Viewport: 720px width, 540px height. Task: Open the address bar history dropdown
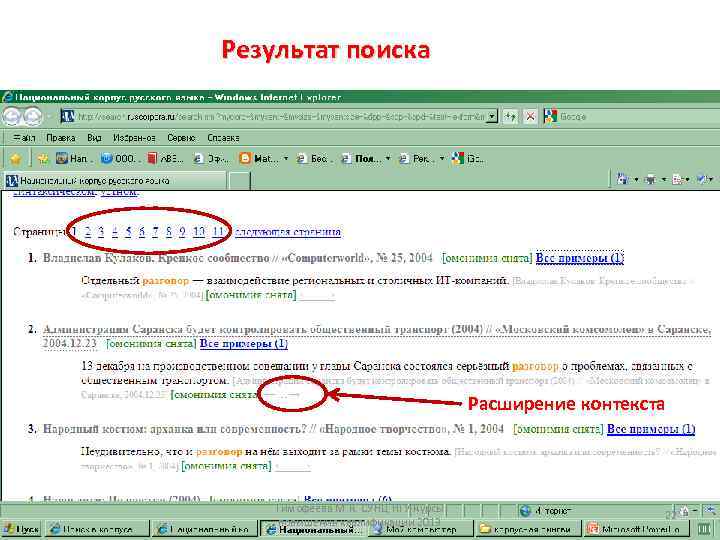point(492,117)
